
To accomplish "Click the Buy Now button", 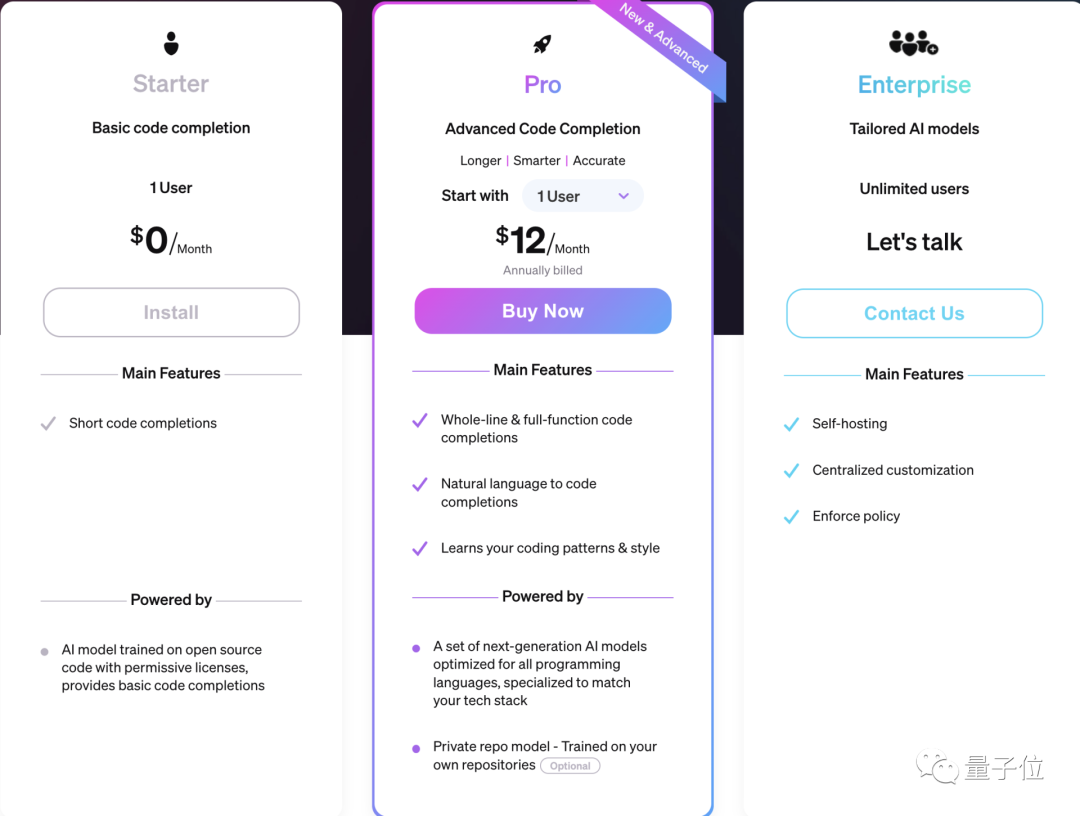I will coord(542,311).
